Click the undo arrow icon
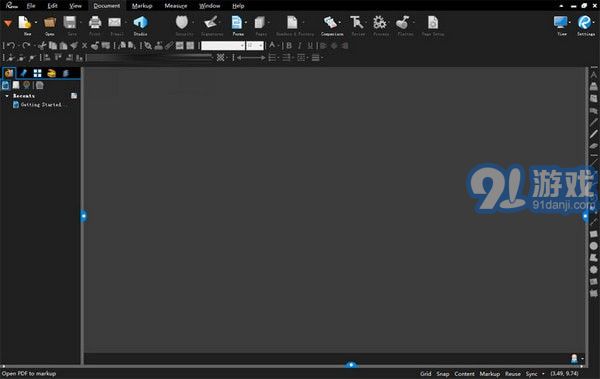The width and height of the screenshot is (600, 379). pyautogui.click(x=11, y=46)
